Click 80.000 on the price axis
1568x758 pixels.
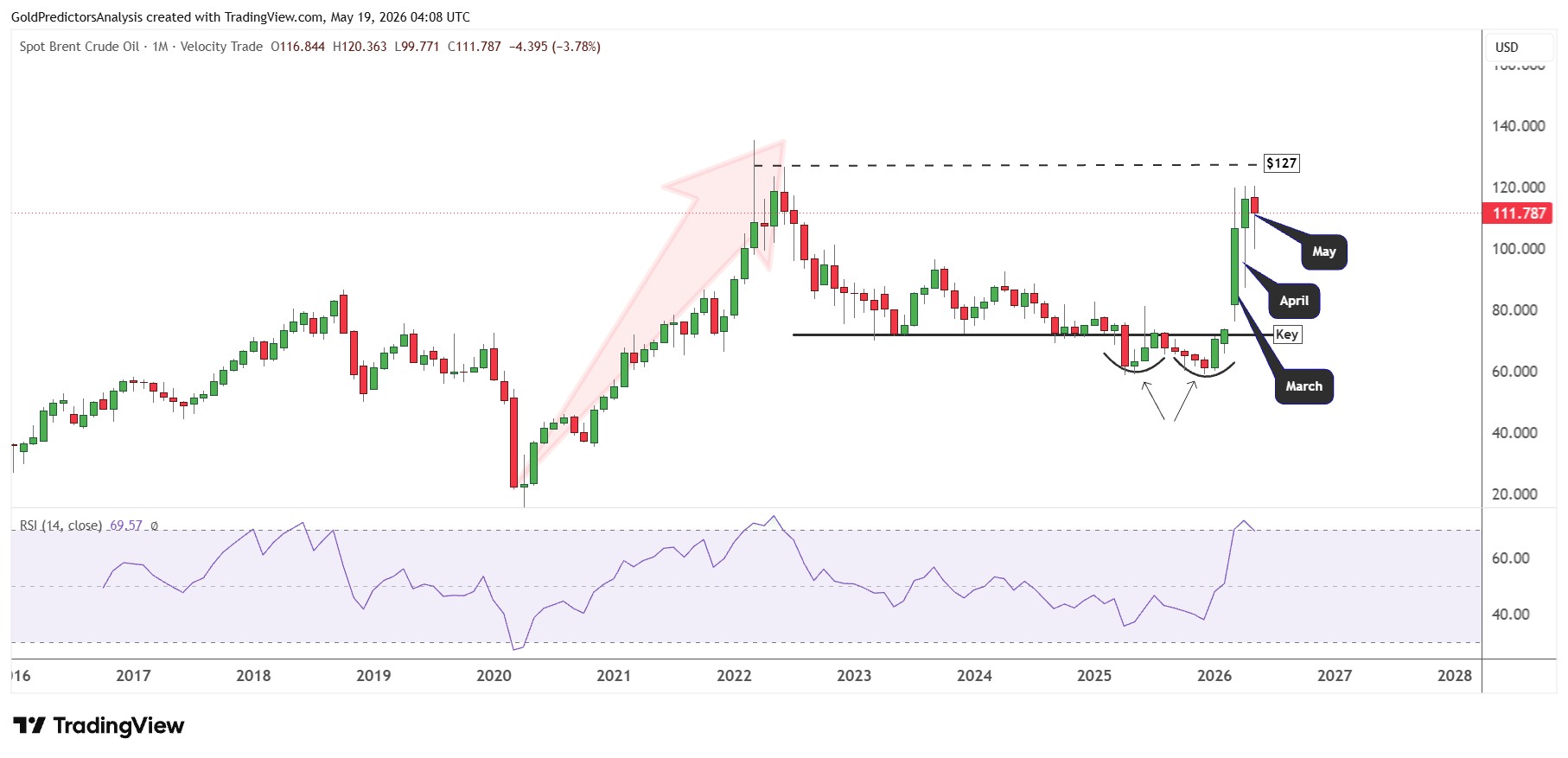pos(1514,310)
